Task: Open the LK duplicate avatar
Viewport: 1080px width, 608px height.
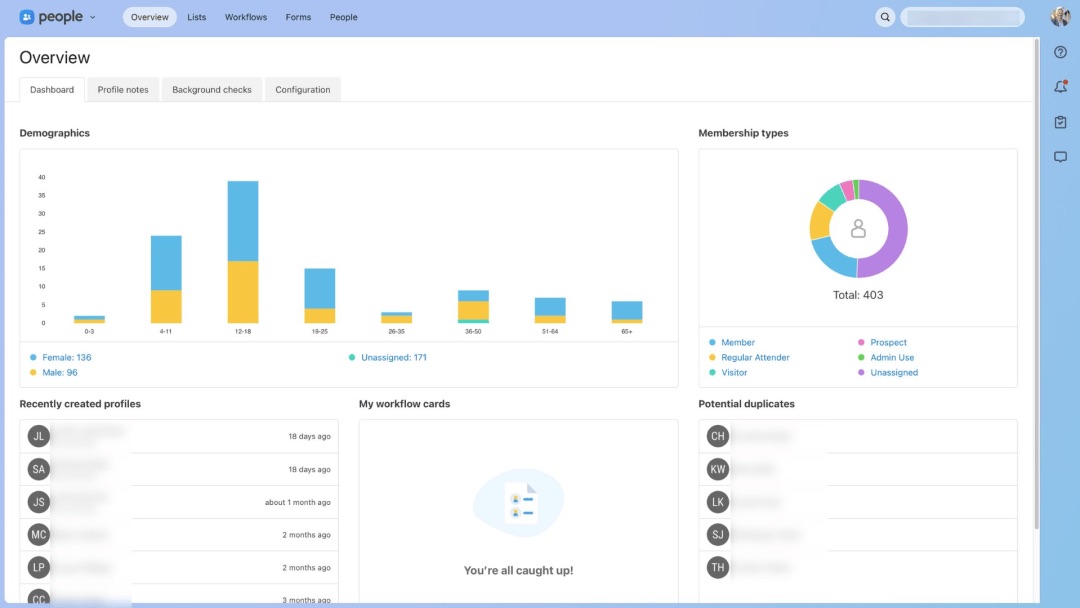Action: (718, 502)
